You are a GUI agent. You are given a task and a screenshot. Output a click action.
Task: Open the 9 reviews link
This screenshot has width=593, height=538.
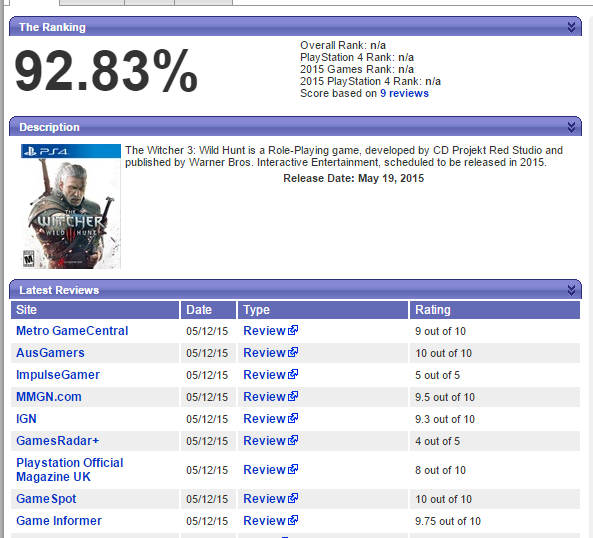pos(404,93)
